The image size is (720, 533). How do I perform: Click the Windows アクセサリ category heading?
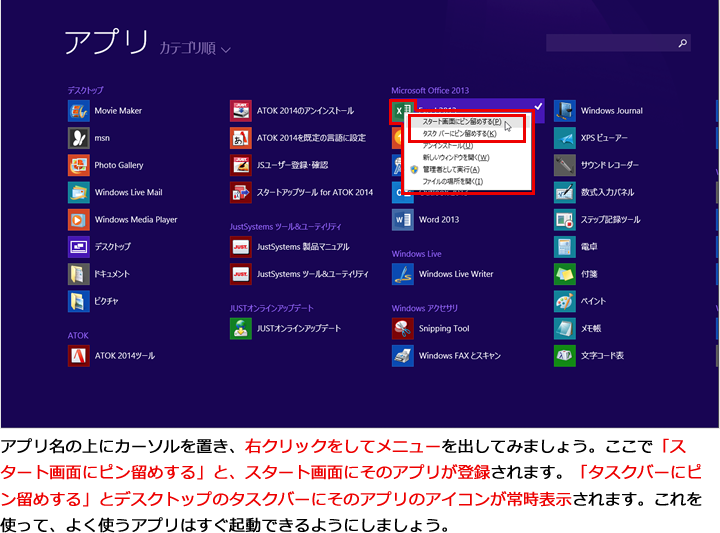(424, 308)
